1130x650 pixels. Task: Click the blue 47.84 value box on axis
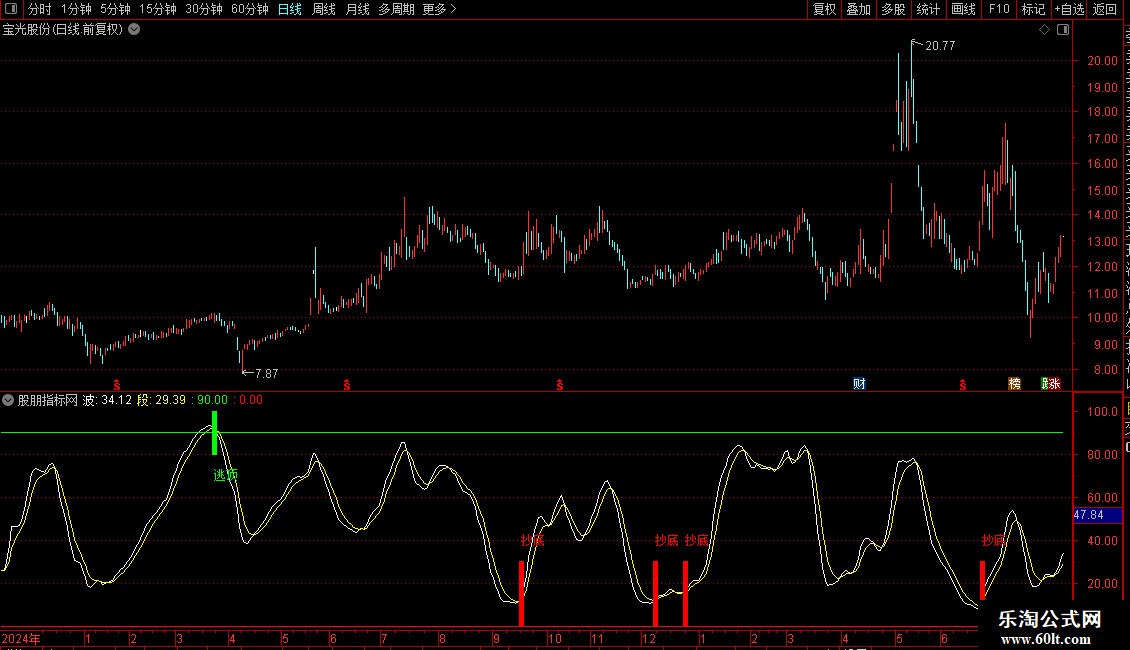coord(1097,515)
